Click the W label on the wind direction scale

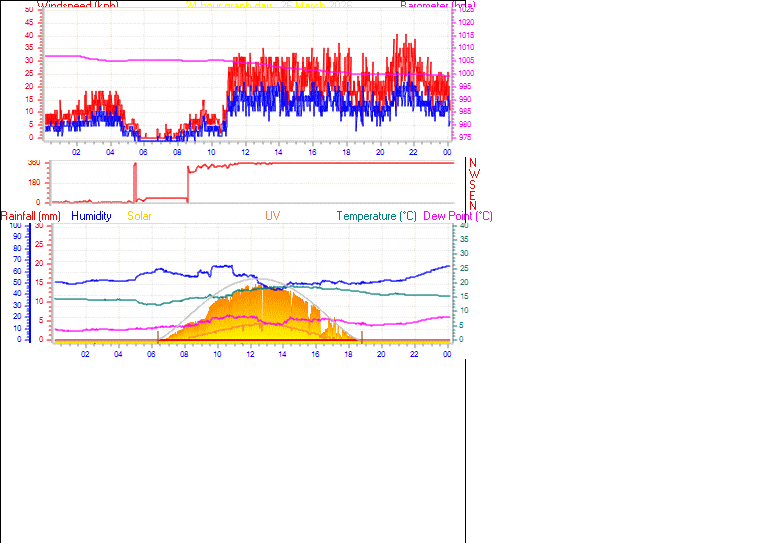[x=473, y=173]
